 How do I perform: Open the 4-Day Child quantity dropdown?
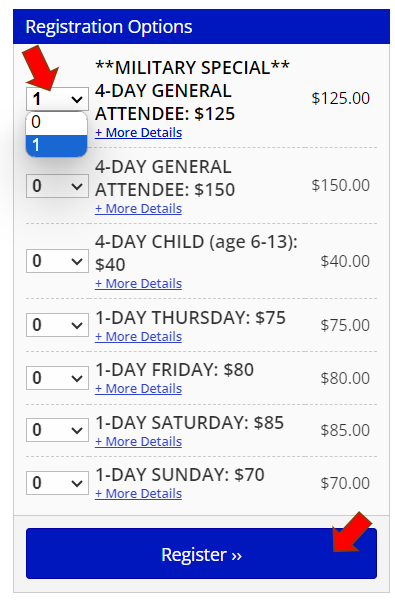click(x=57, y=261)
